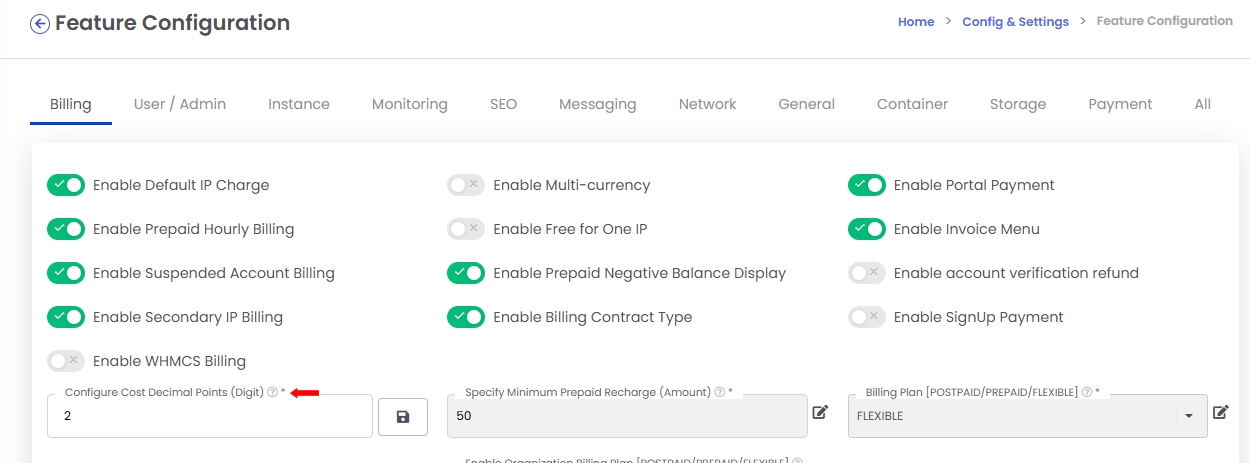Screen dimensions: 1250x463
Task: Toggle Enable SignUp Payment switch
Action: click(867, 317)
